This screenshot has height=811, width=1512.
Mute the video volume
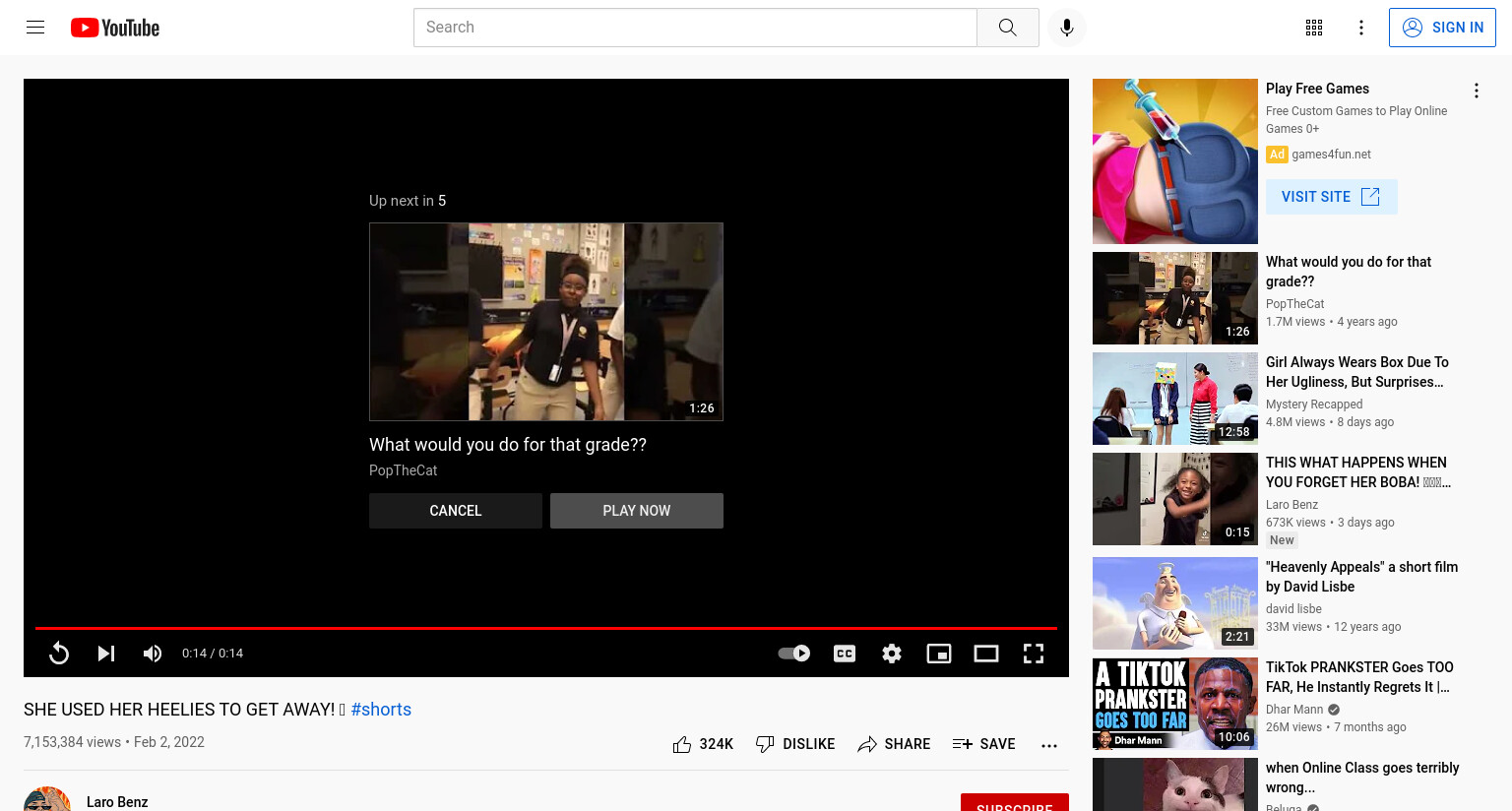153,654
